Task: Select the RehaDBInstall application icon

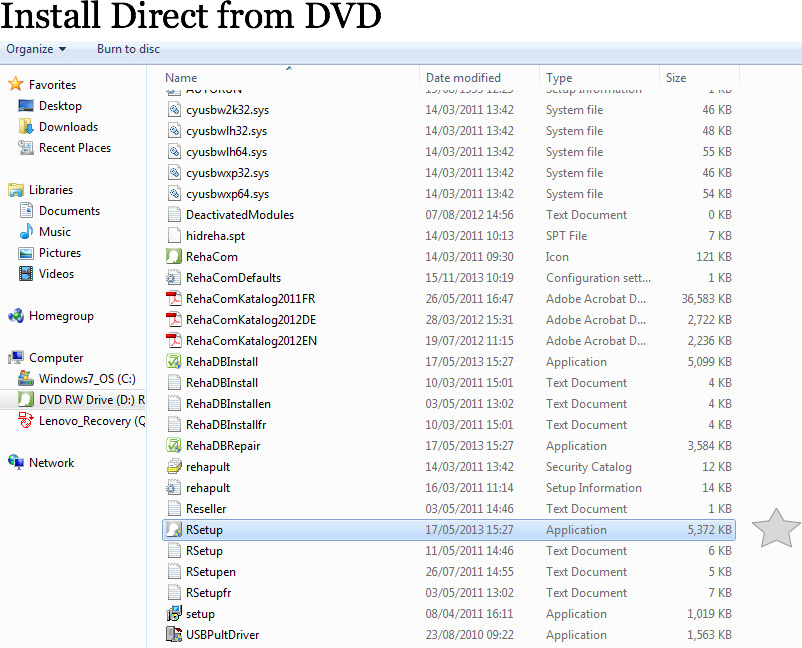Action: click(174, 362)
